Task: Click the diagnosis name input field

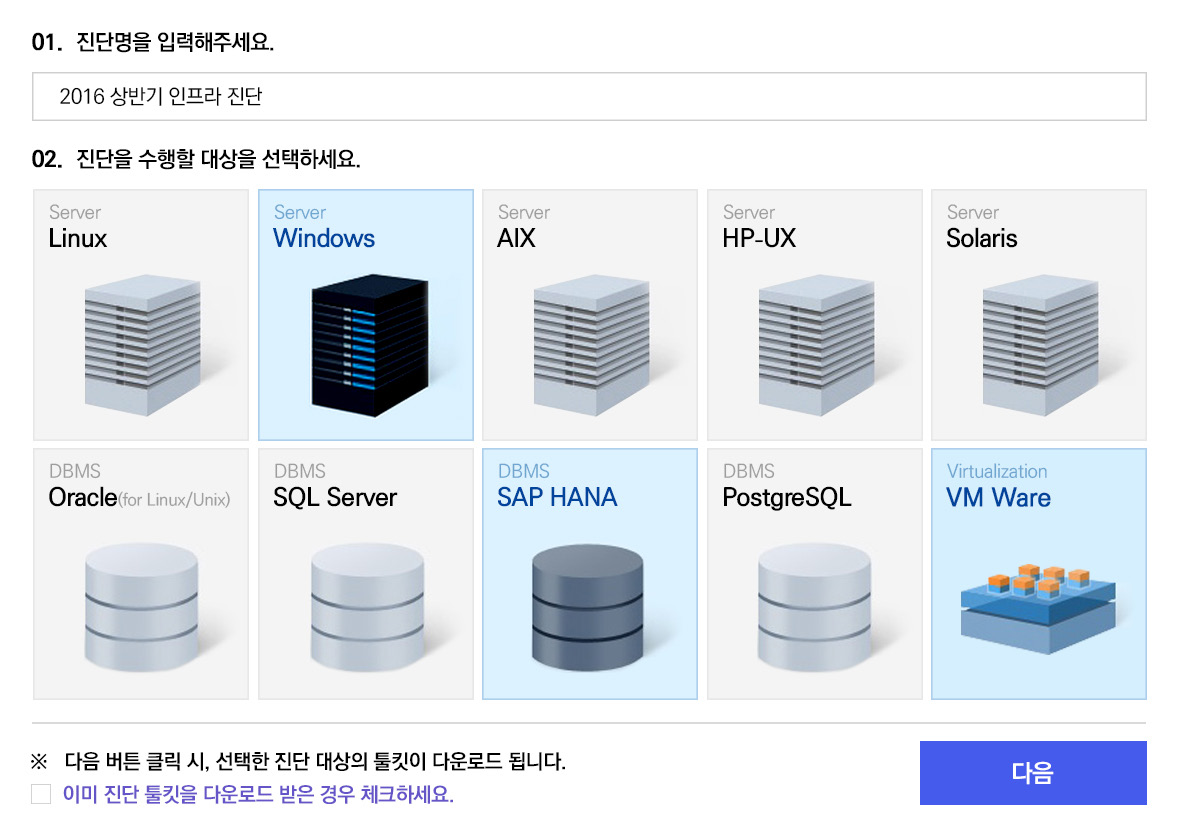Action: point(589,96)
